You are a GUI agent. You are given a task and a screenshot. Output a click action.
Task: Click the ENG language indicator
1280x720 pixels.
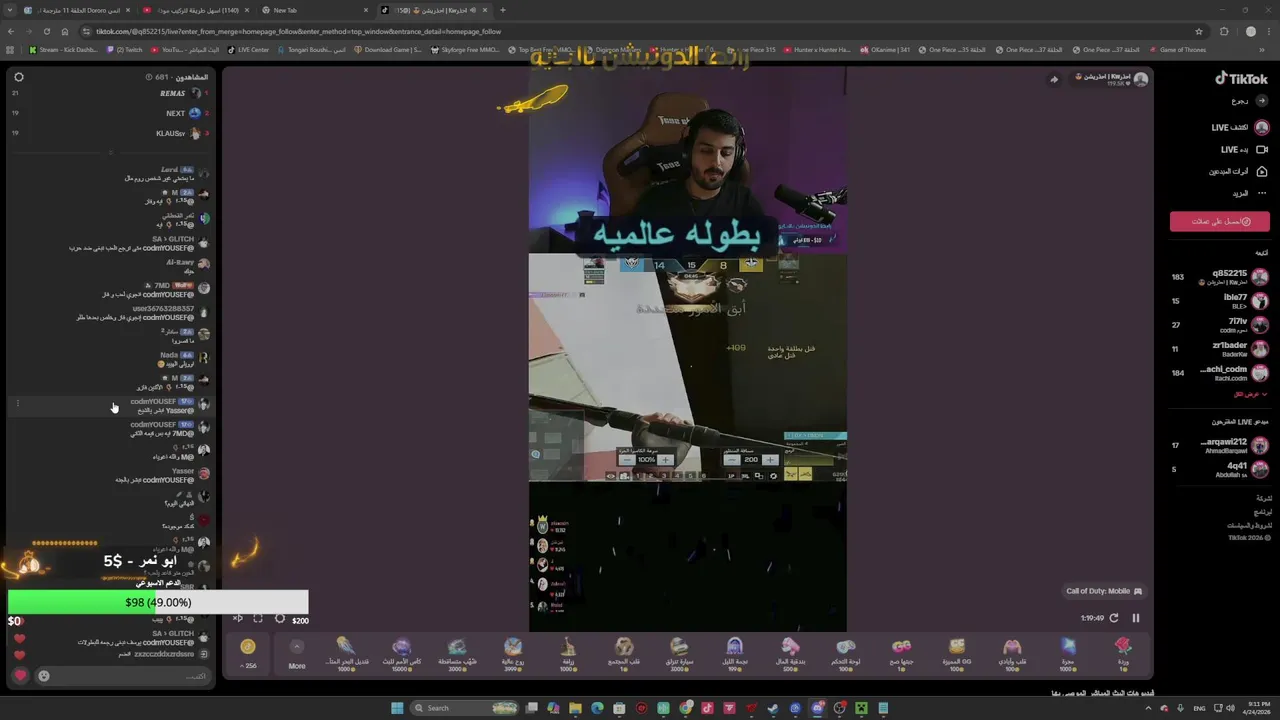coord(1199,708)
